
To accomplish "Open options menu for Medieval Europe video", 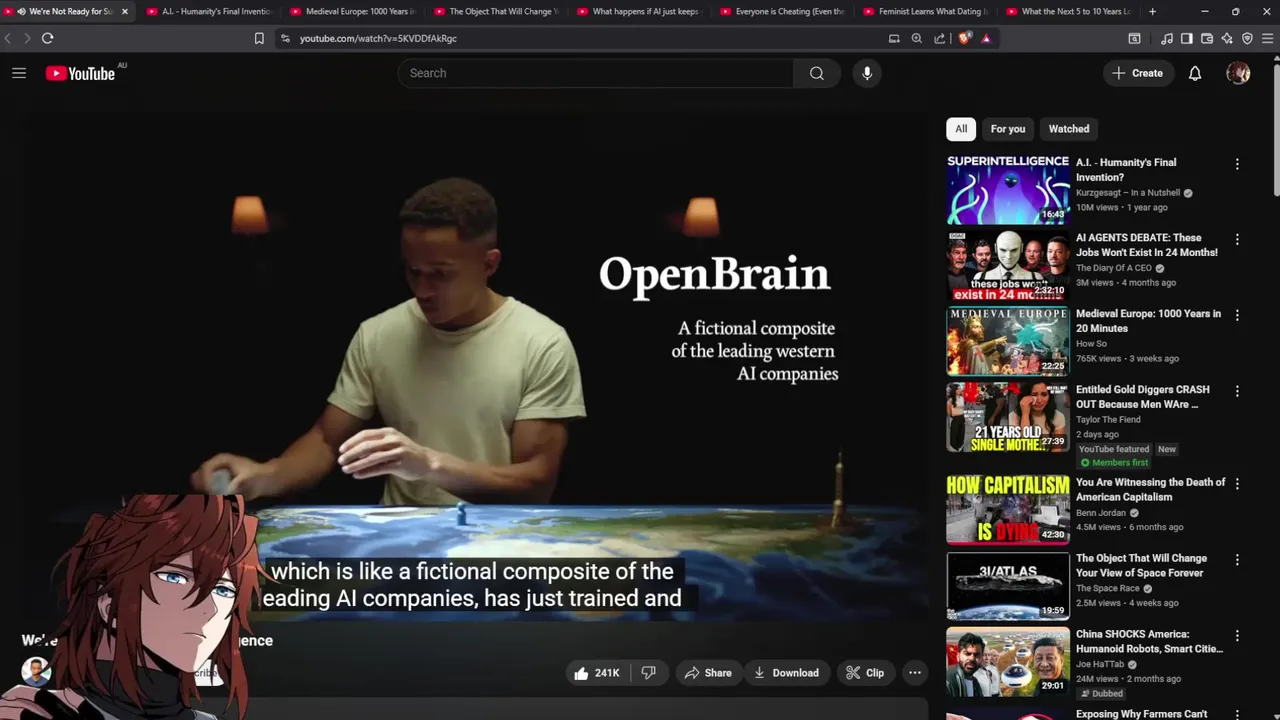I will [x=1237, y=315].
